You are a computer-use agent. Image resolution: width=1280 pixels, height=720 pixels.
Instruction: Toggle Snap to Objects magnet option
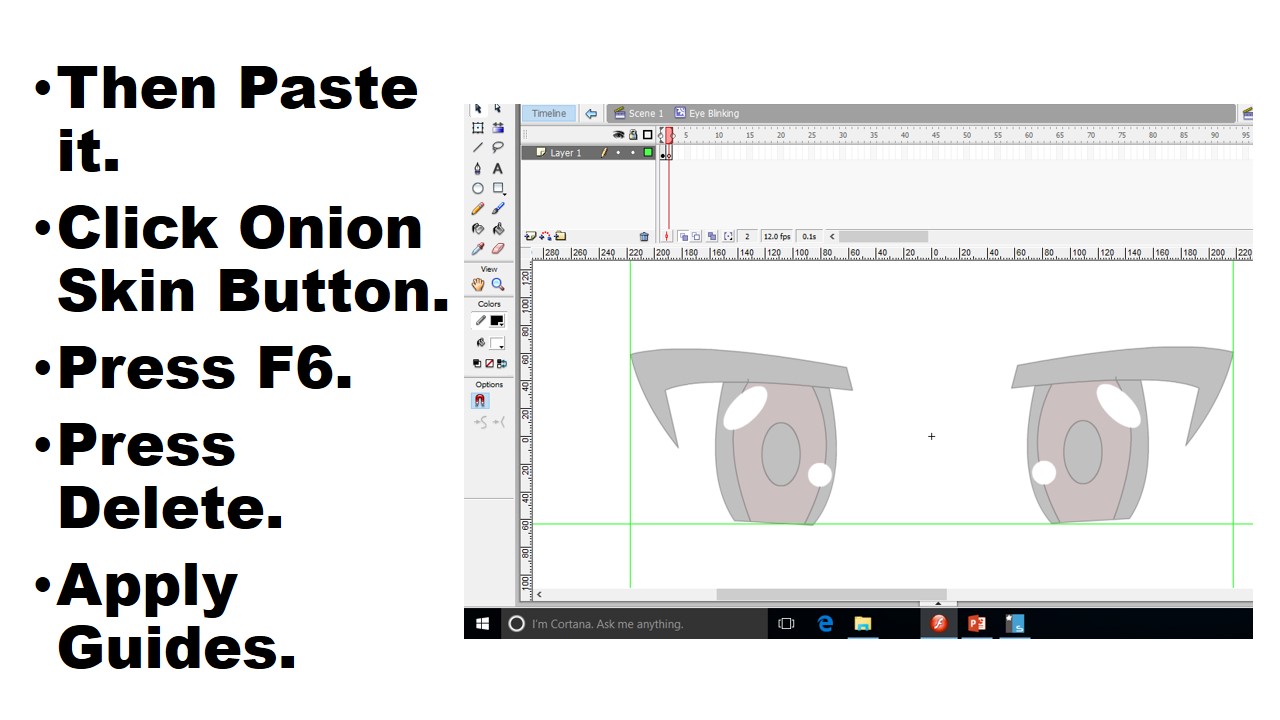(x=479, y=399)
